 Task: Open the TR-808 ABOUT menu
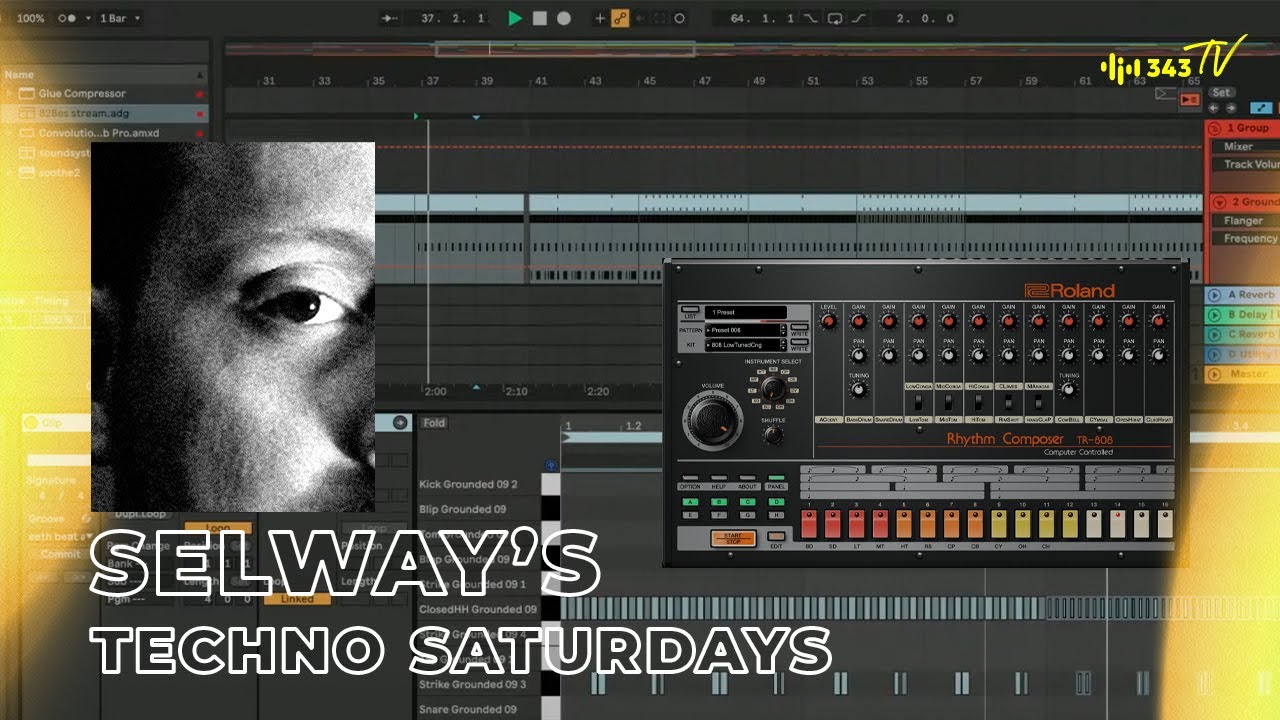click(748, 480)
